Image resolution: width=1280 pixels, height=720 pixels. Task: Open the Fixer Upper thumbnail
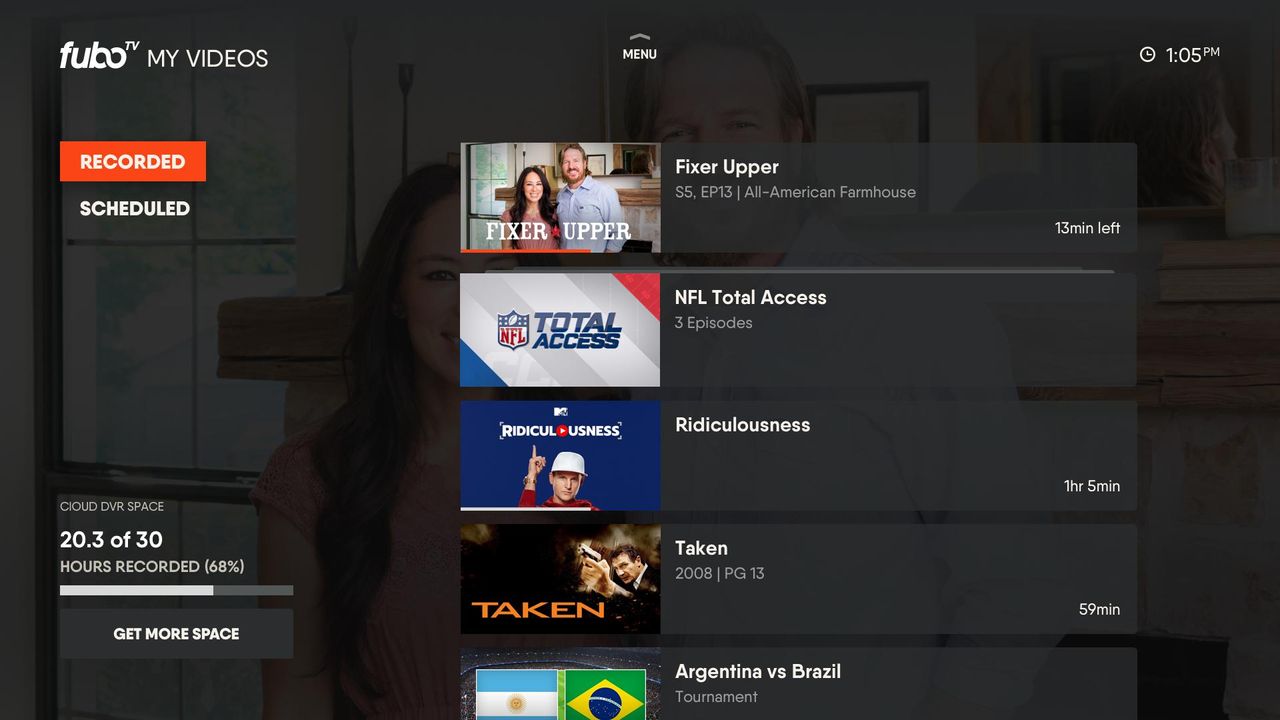pyautogui.click(x=560, y=197)
